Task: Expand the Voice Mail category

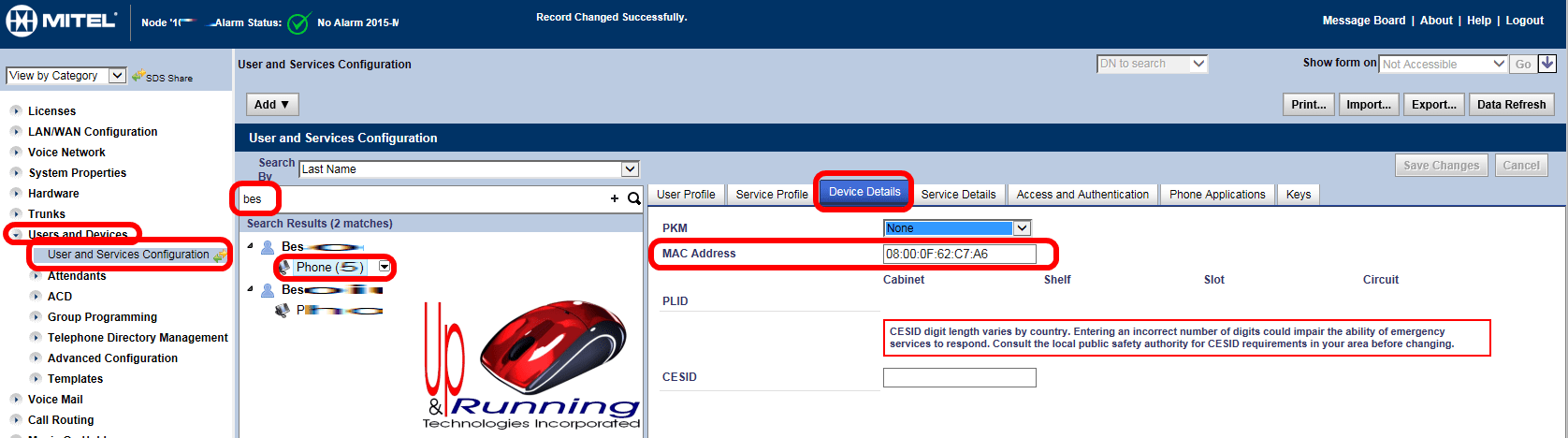Action: [x=16, y=400]
